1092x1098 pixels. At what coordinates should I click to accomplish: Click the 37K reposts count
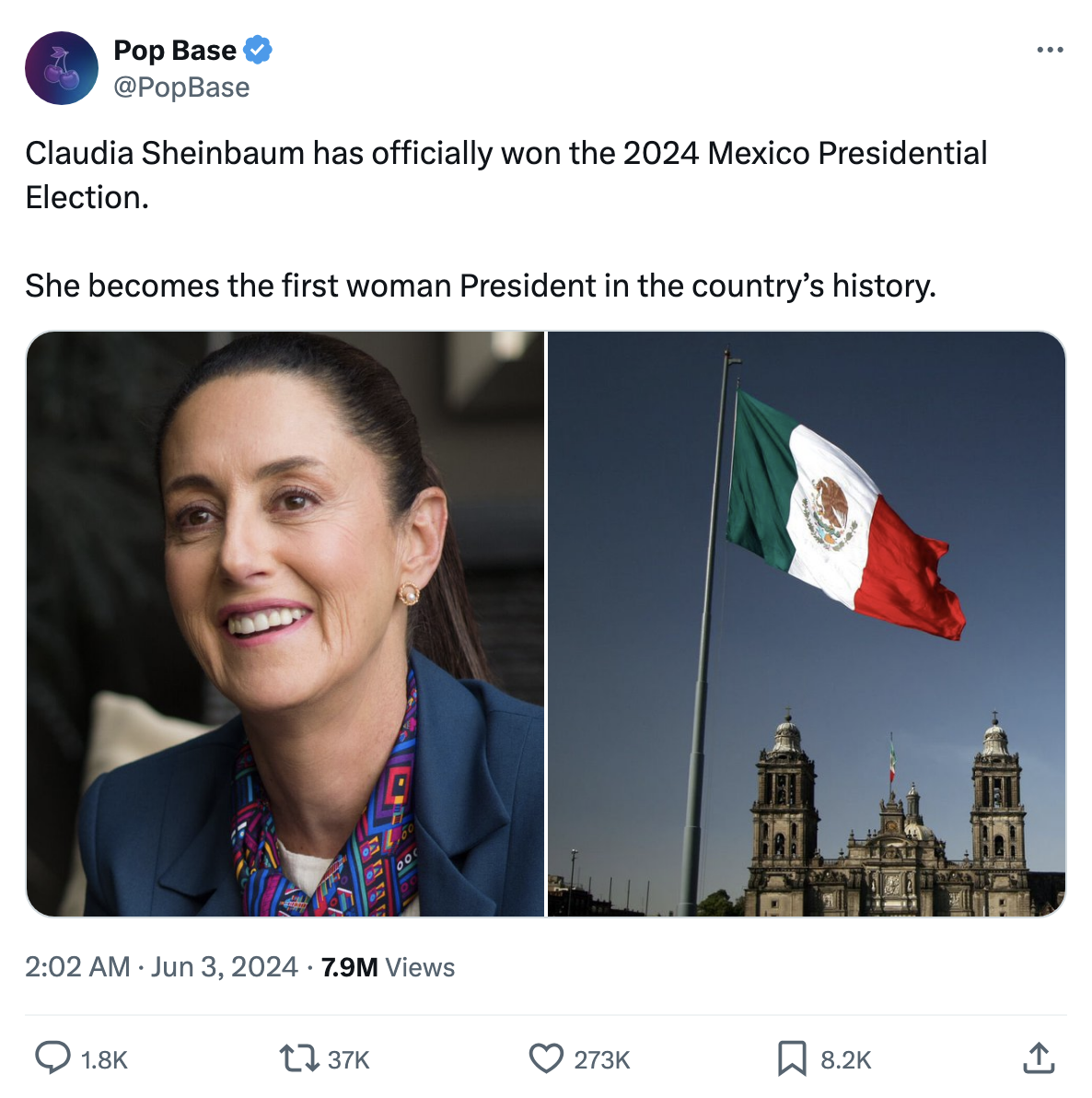[x=348, y=1060]
